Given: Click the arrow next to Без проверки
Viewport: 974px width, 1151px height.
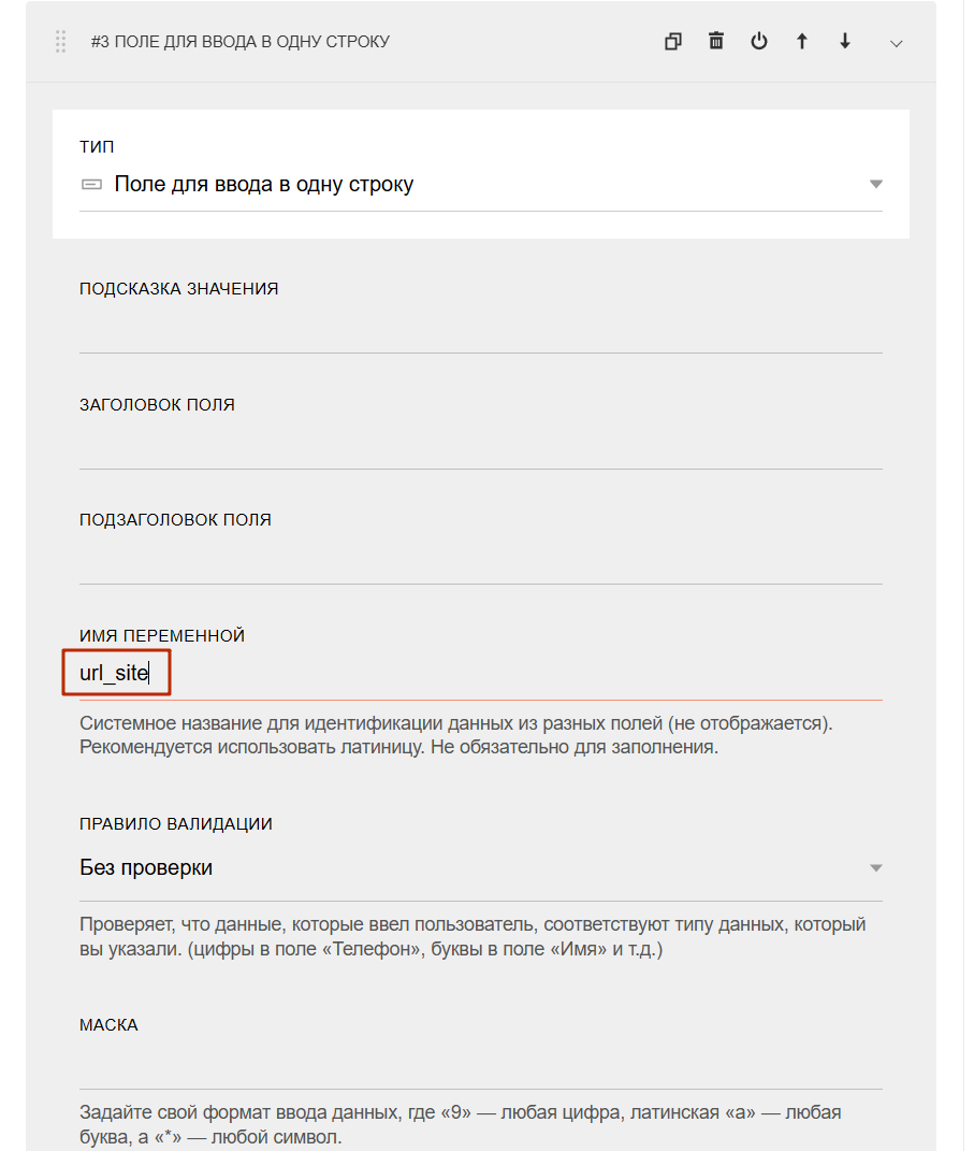Looking at the screenshot, I should pos(876,868).
